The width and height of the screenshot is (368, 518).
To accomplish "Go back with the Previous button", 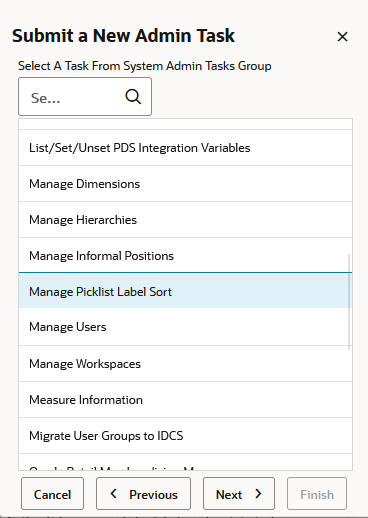I will [143, 494].
